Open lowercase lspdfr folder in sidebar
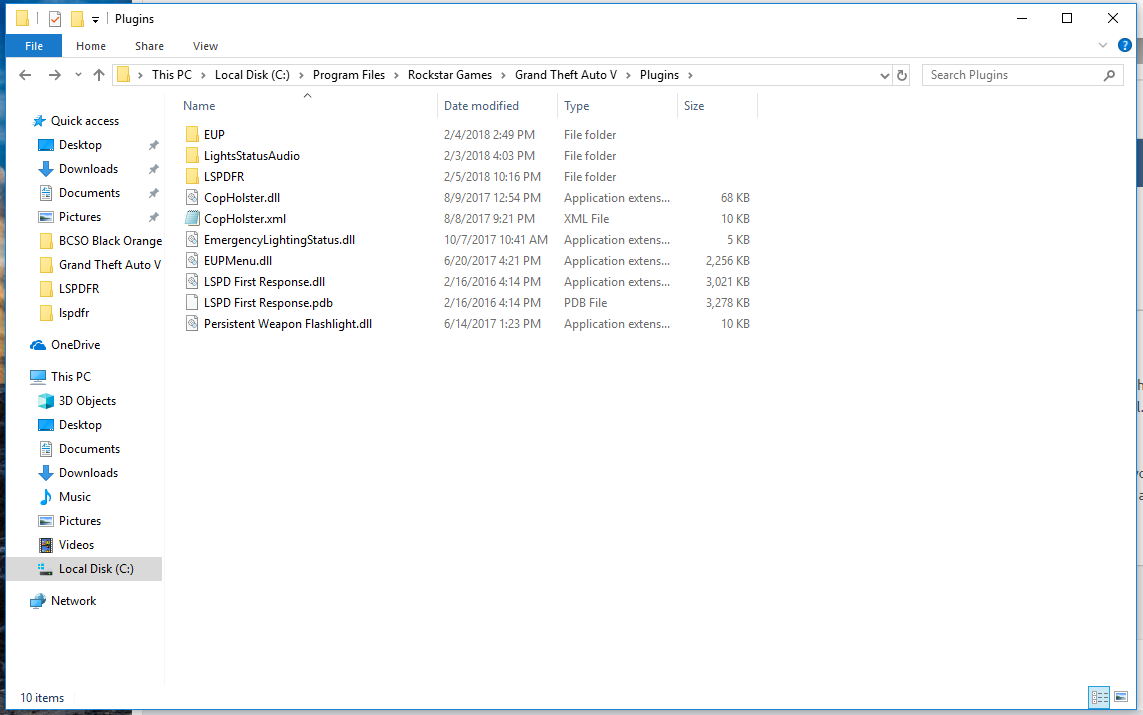The height and width of the screenshot is (715, 1143). 74,313
